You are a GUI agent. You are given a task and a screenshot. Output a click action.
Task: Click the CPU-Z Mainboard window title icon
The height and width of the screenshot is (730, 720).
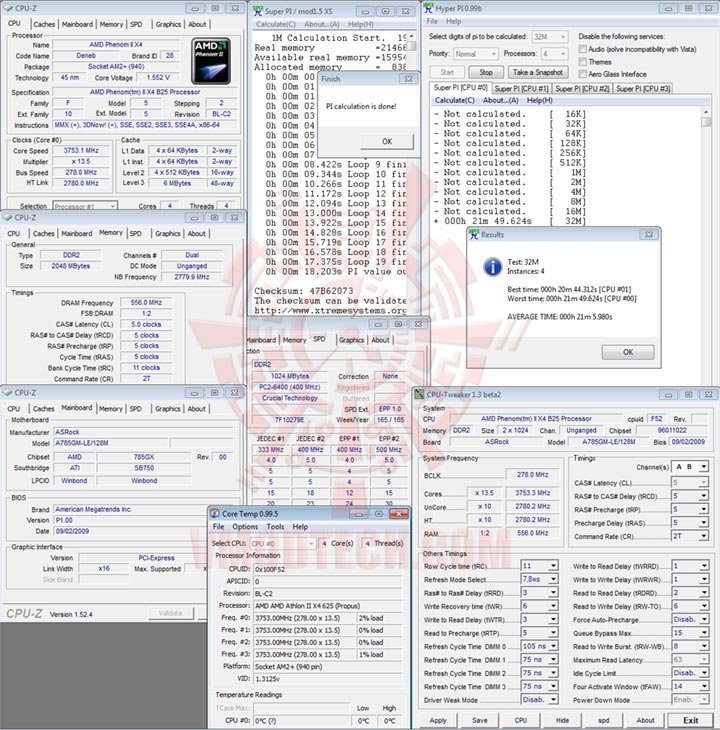[x=7, y=392]
